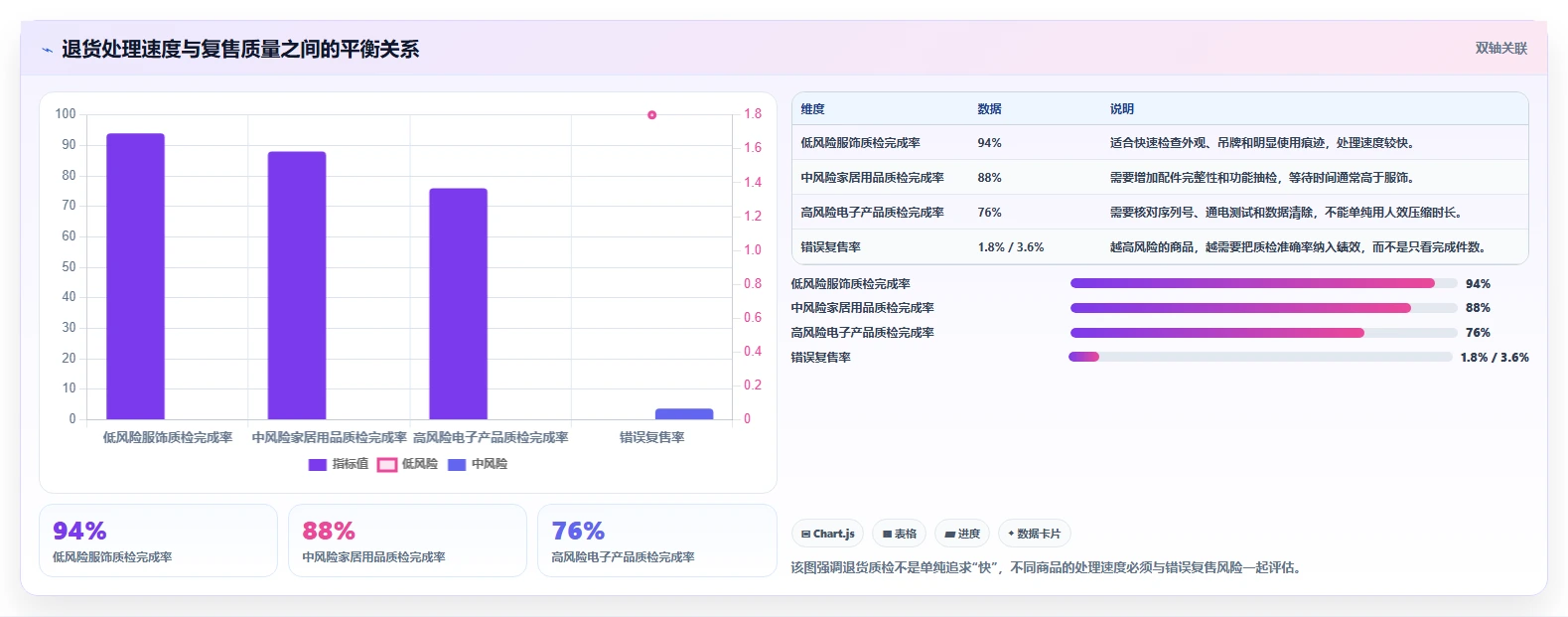The image size is (1568, 617).
Task: Select the 表格 tag
Action: [x=900, y=534]
